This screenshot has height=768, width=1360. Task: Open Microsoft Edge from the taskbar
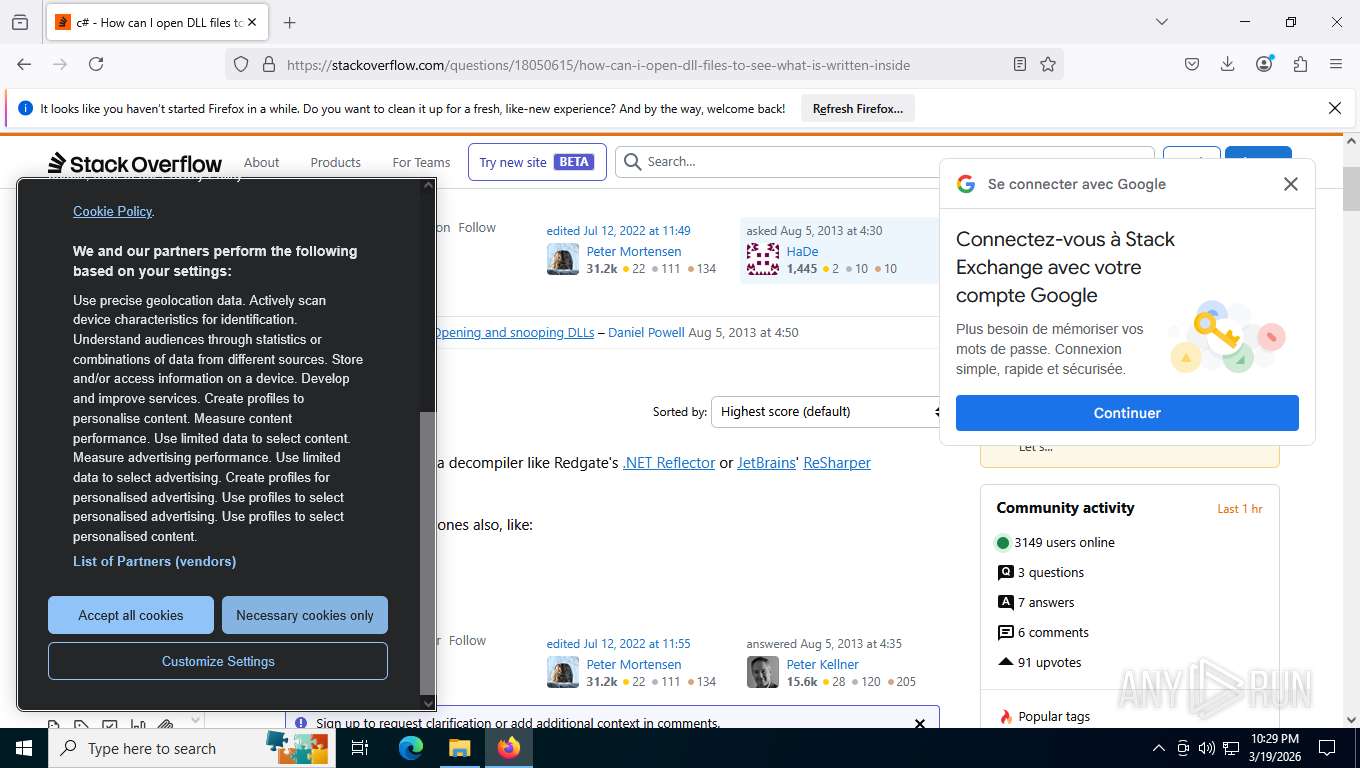(x=410, y=748)
